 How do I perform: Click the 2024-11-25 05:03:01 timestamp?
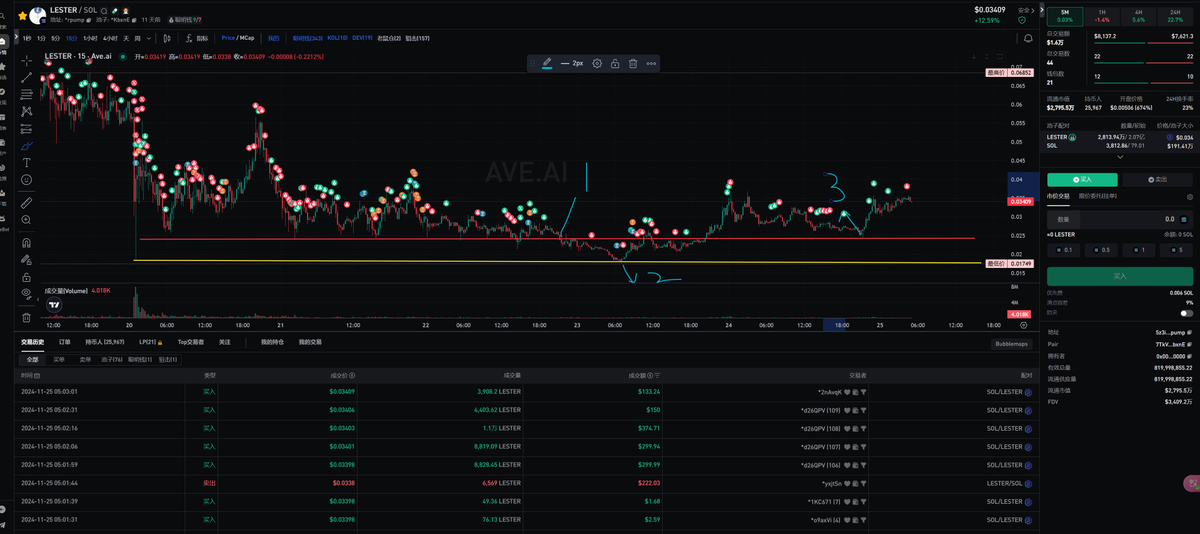point(49,392)
